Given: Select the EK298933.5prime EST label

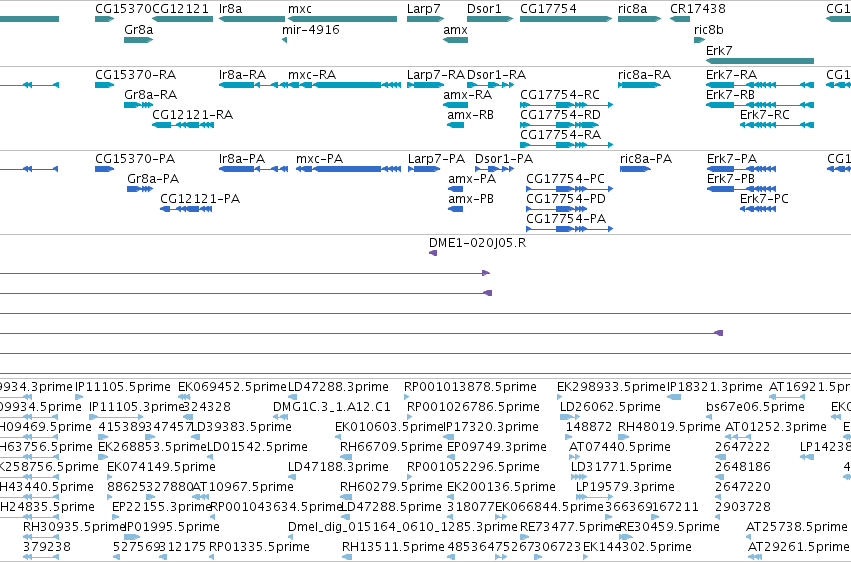Looking at the screenshot, I should point(611,386).
